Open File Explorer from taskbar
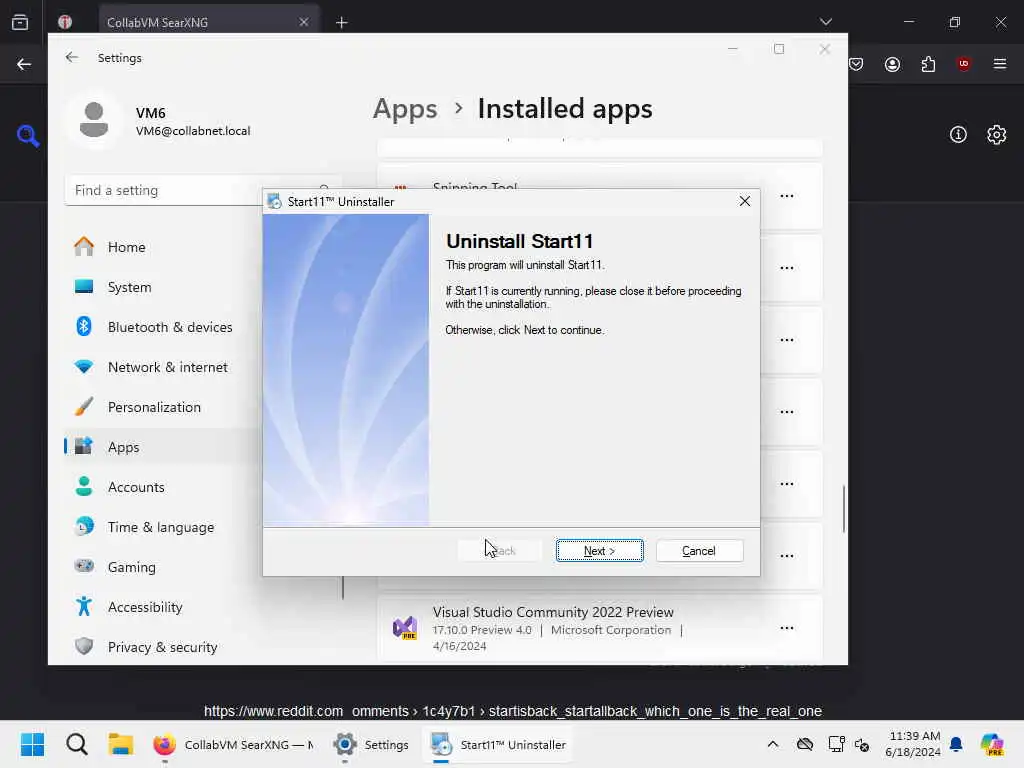The image size is (1024, 768). (x=121, y=744)
